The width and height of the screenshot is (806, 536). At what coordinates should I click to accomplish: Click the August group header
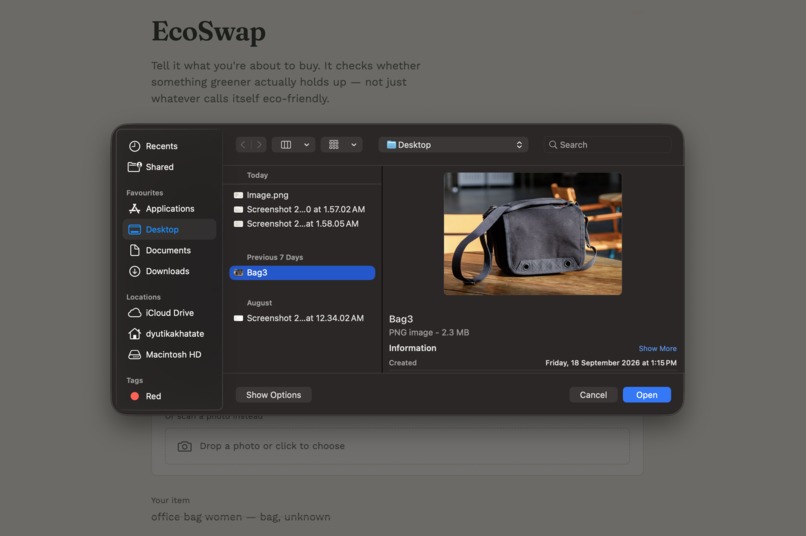[260, 303]
